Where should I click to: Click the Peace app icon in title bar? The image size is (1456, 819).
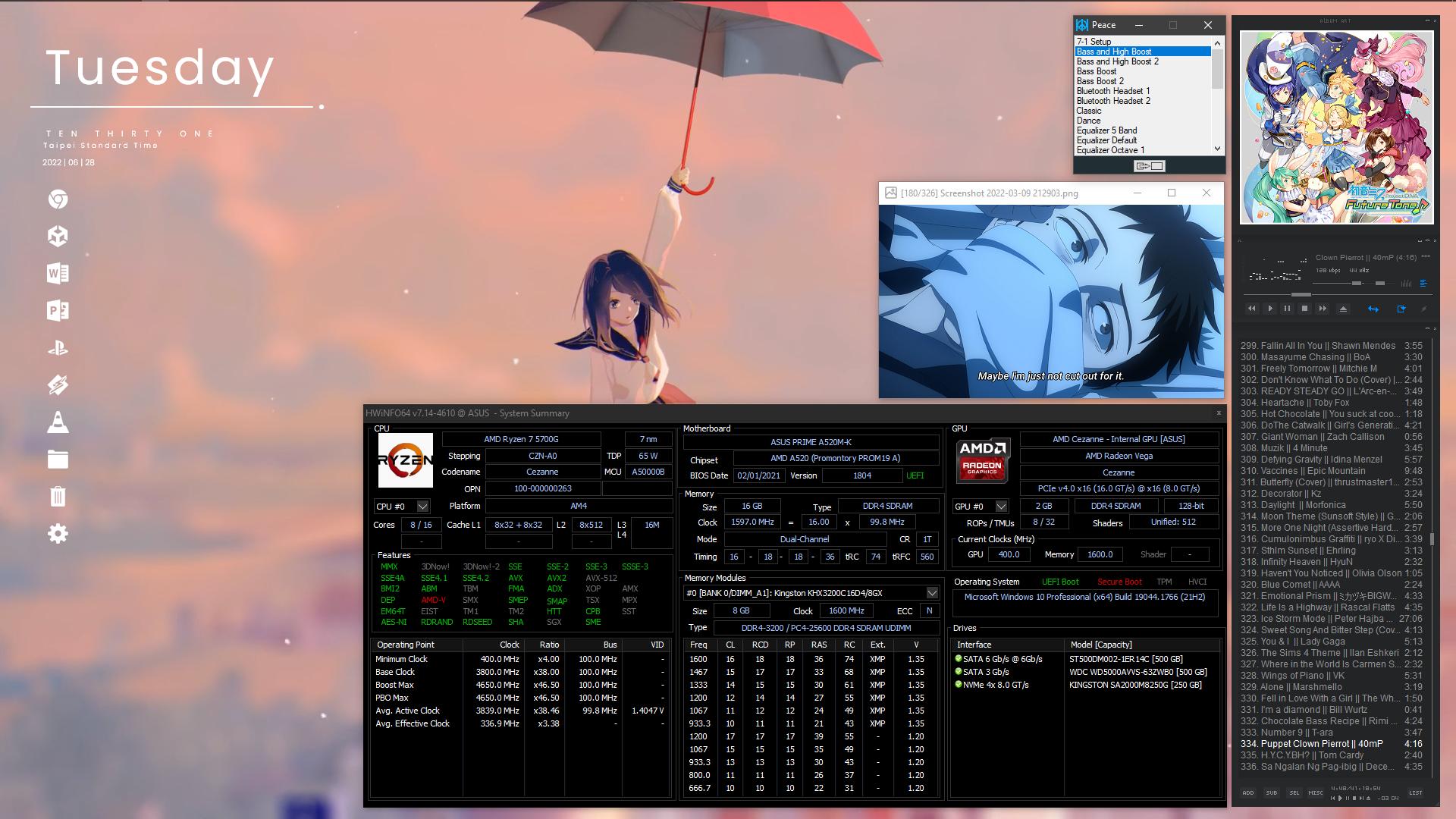[1082, 25]
